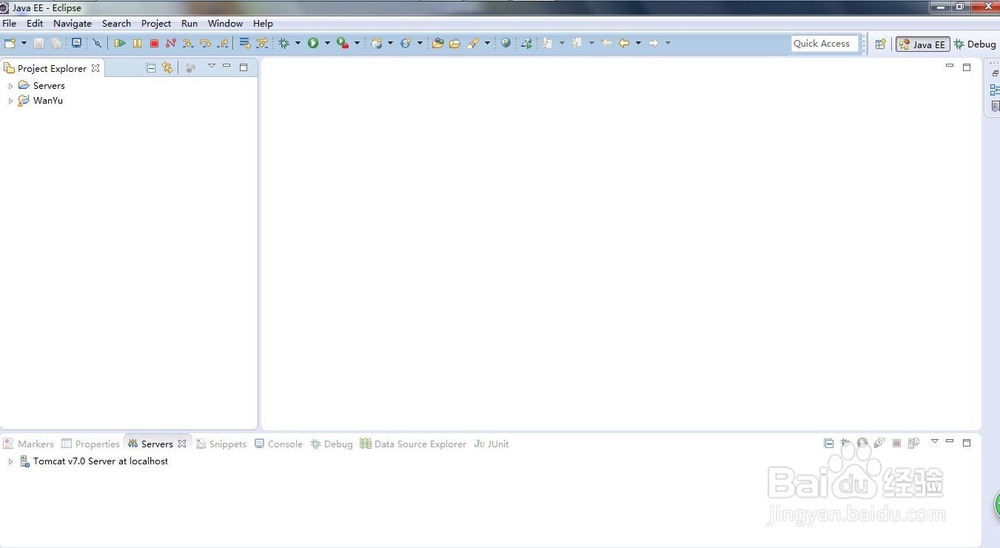The width and height of the screenshot is (1000, 548).
Task: Open the New Server dropdown arrow
Action: [x=390, y=43]
